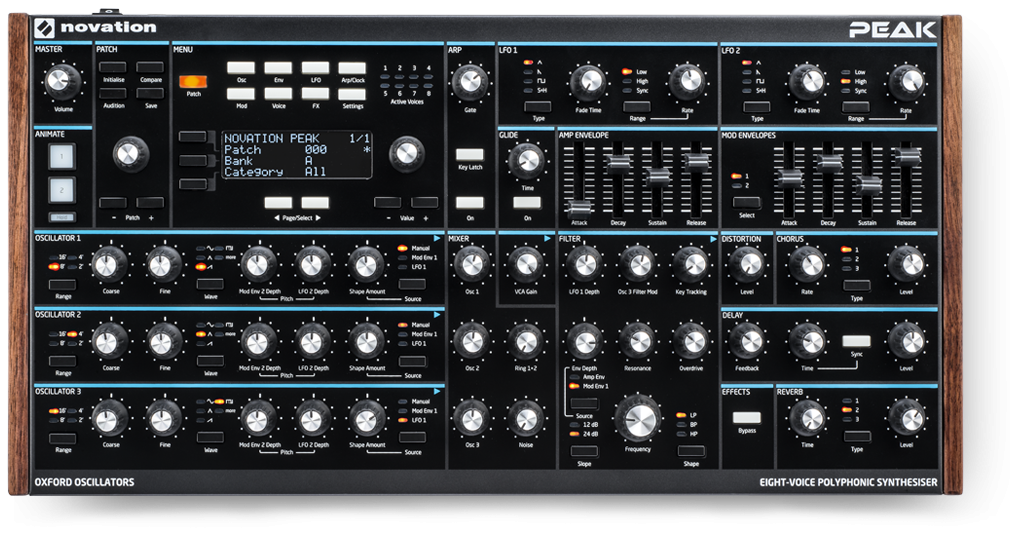Viewport: 1010px width, 557px height.
Task: Click the Filter Frequency knob
Action: [x=637, y=416]
